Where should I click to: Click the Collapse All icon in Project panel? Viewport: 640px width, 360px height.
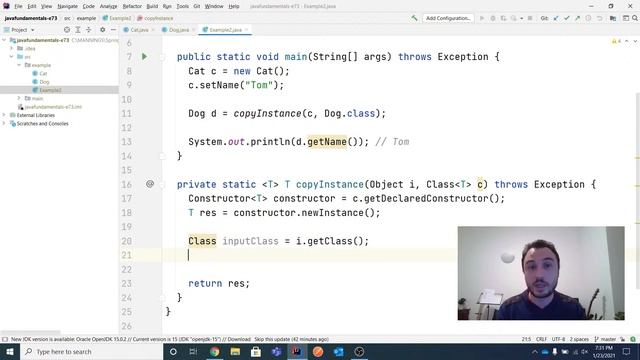click(89, 30)
